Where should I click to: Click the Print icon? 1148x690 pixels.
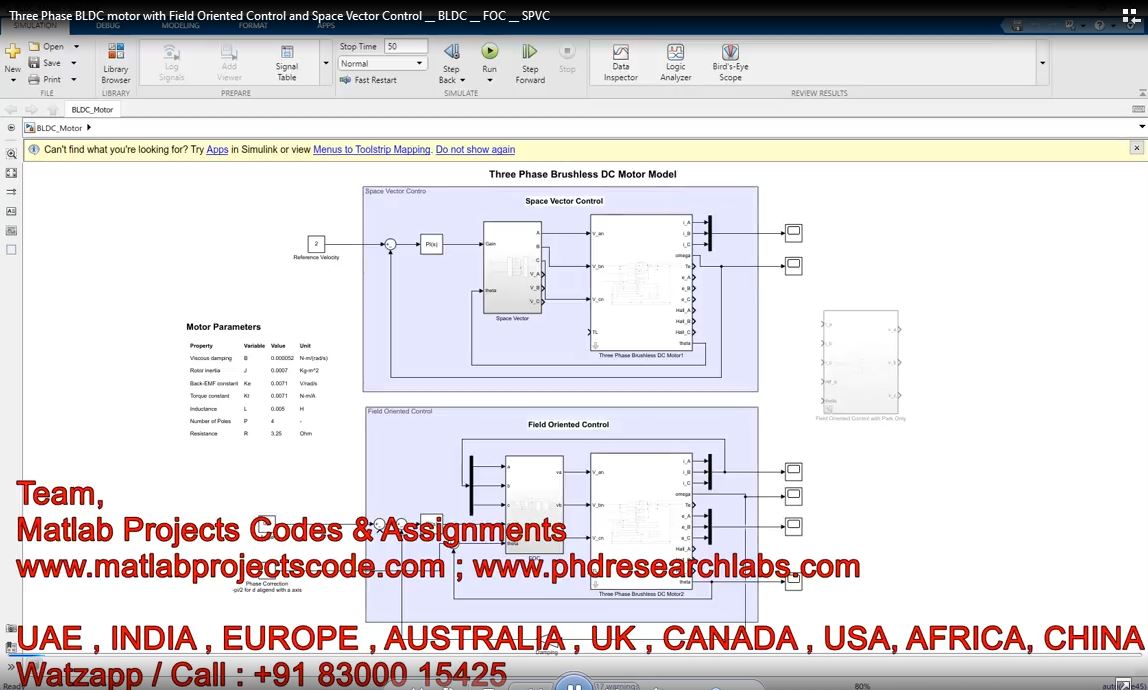(34, 79)
